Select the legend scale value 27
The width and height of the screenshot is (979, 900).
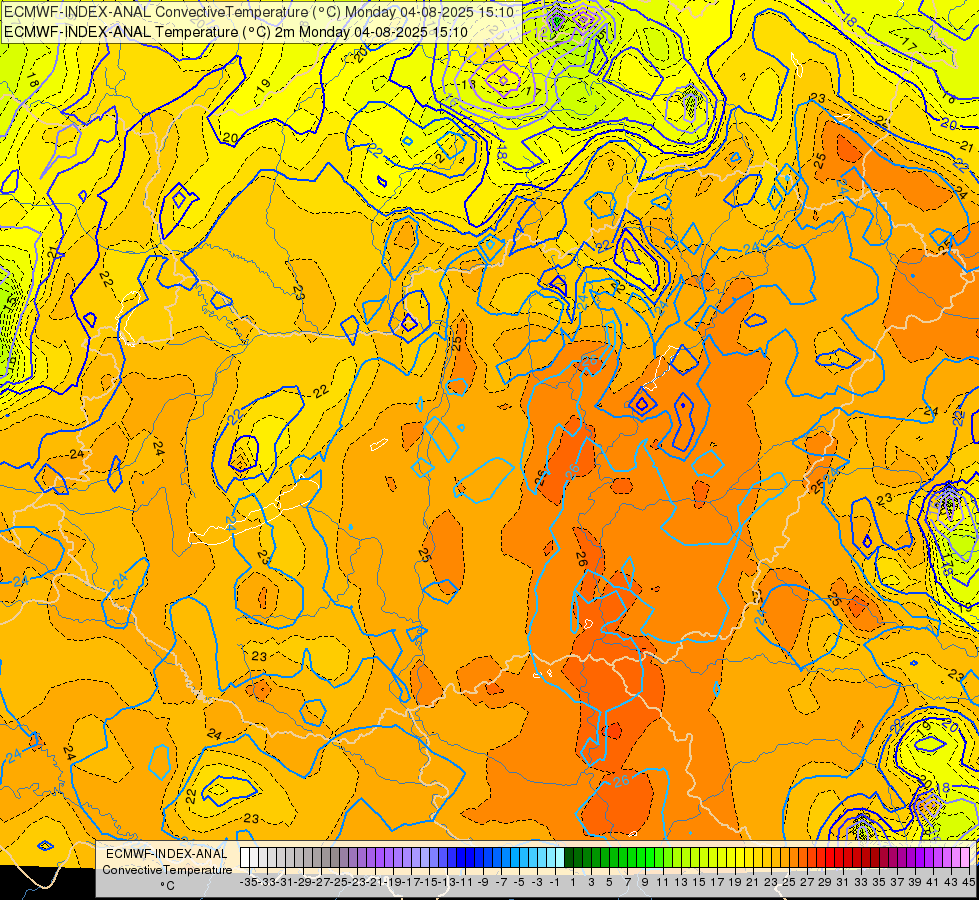[x=807, y=883]
